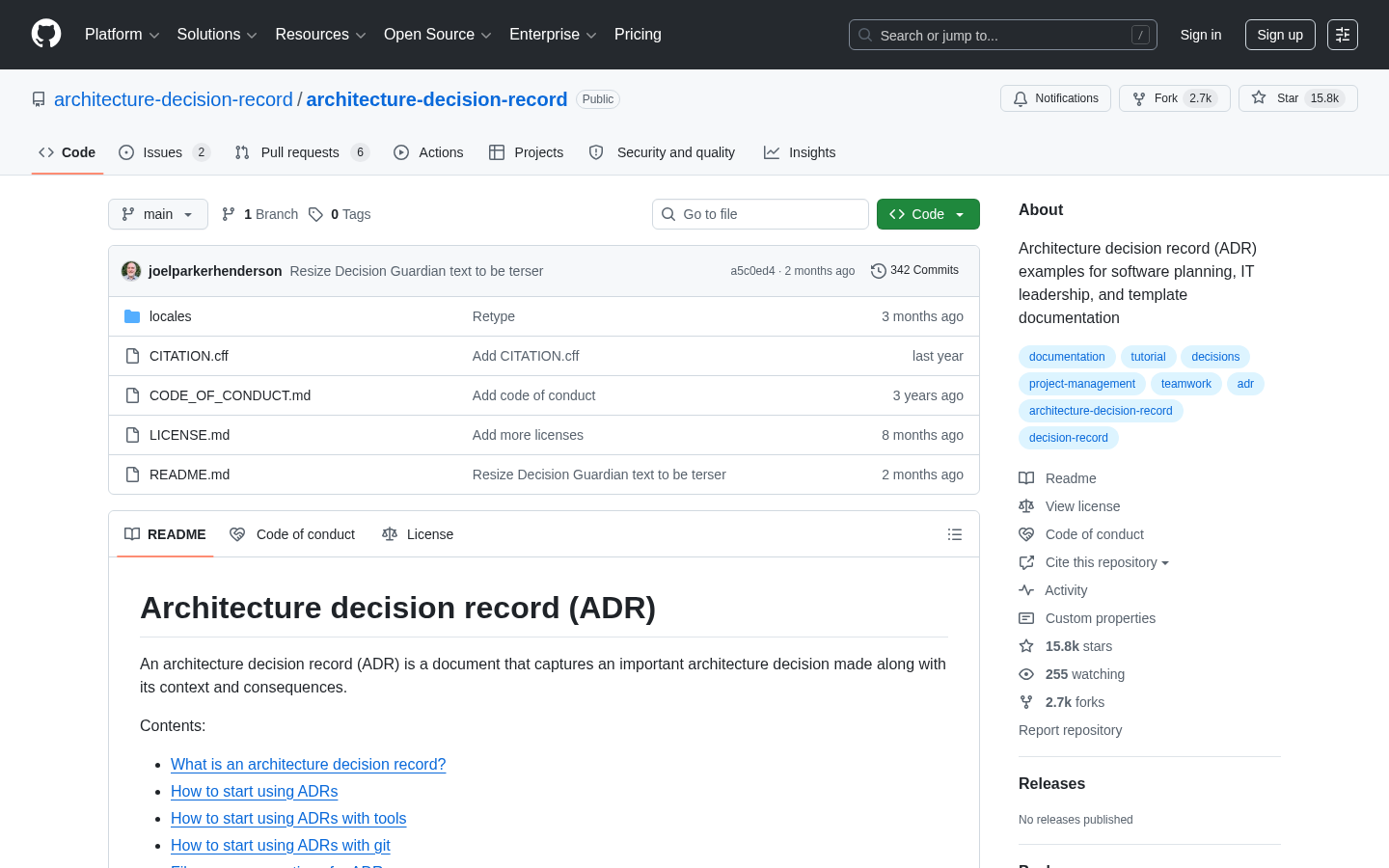Open the tutorial topic tag
1389x868 pixels.
(x=1148, y=357)
